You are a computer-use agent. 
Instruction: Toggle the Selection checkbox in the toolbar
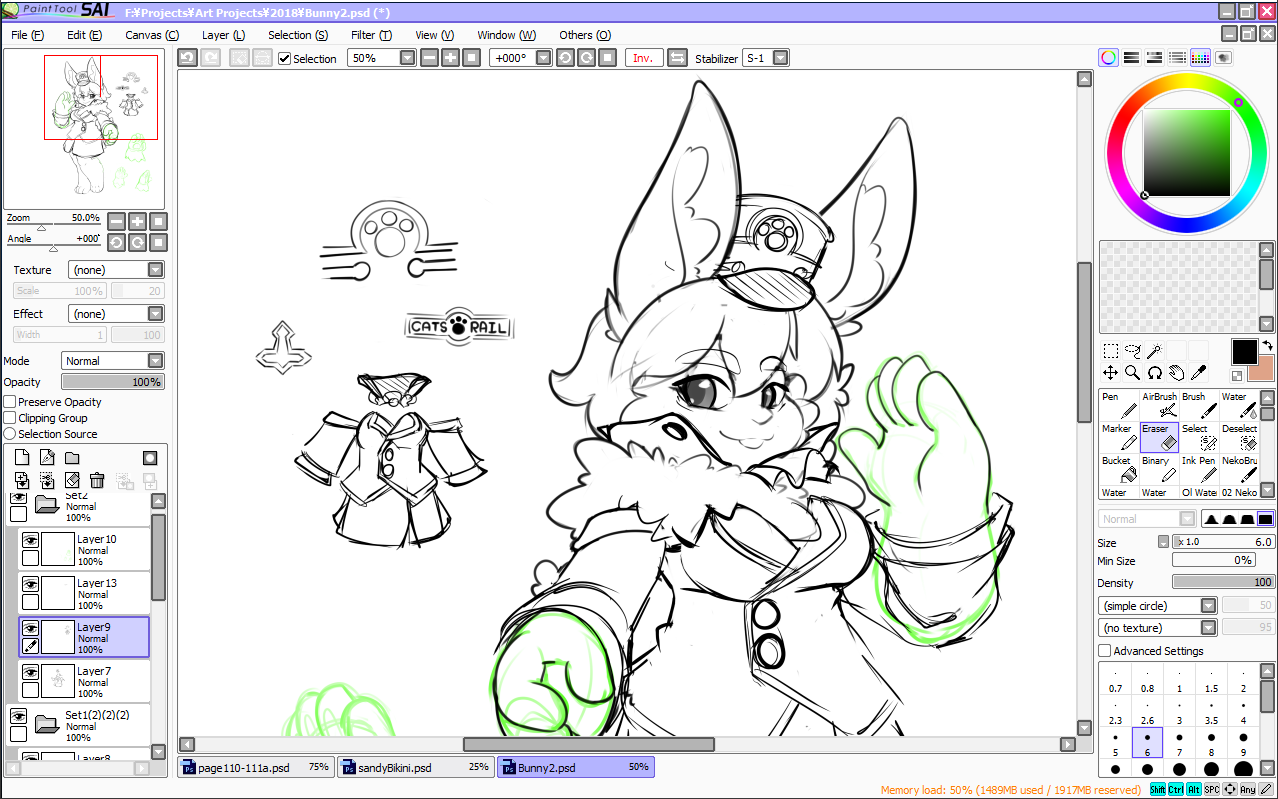click(285, 58)
